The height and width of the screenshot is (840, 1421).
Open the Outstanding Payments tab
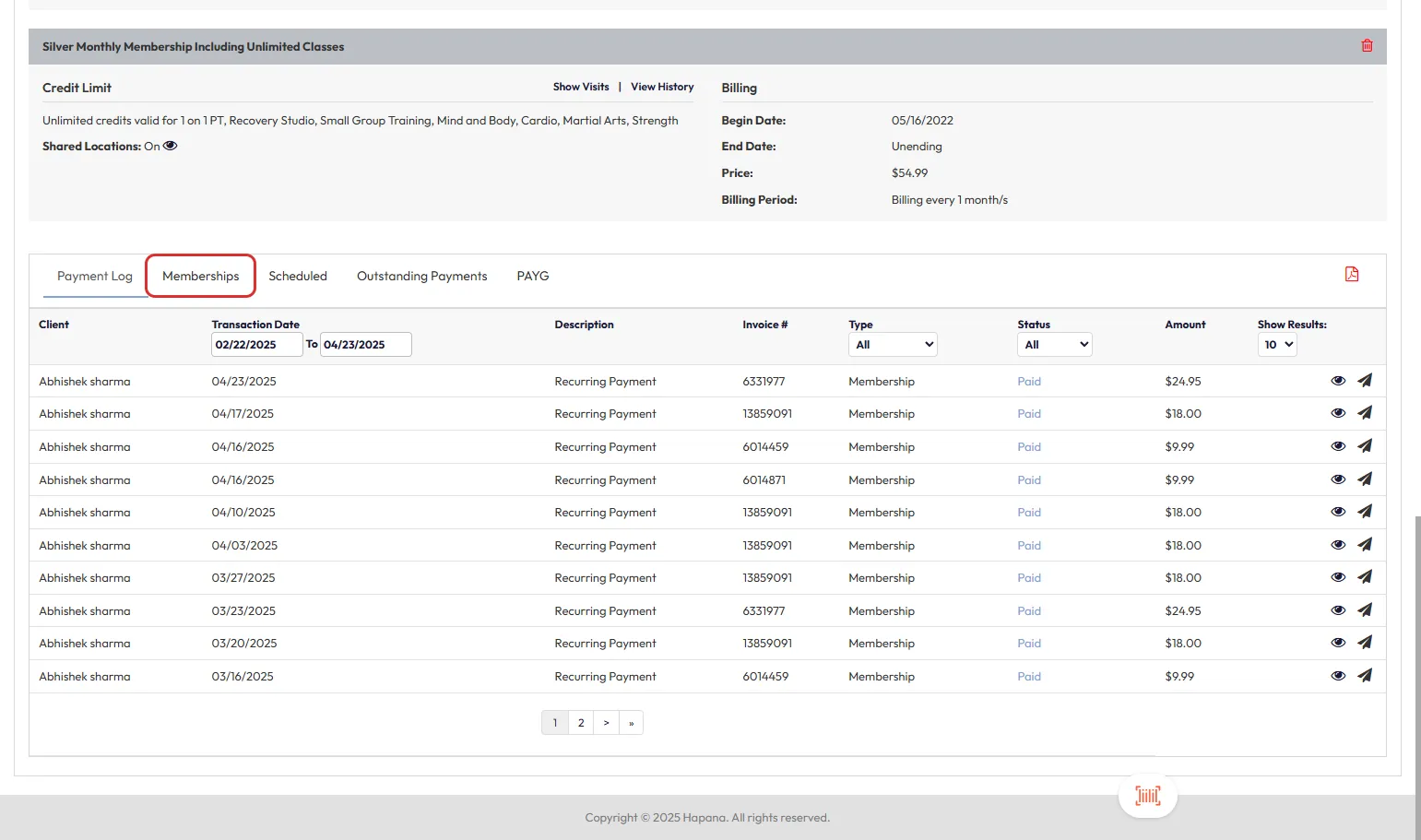pyautogui.click(x=421, y=276)
